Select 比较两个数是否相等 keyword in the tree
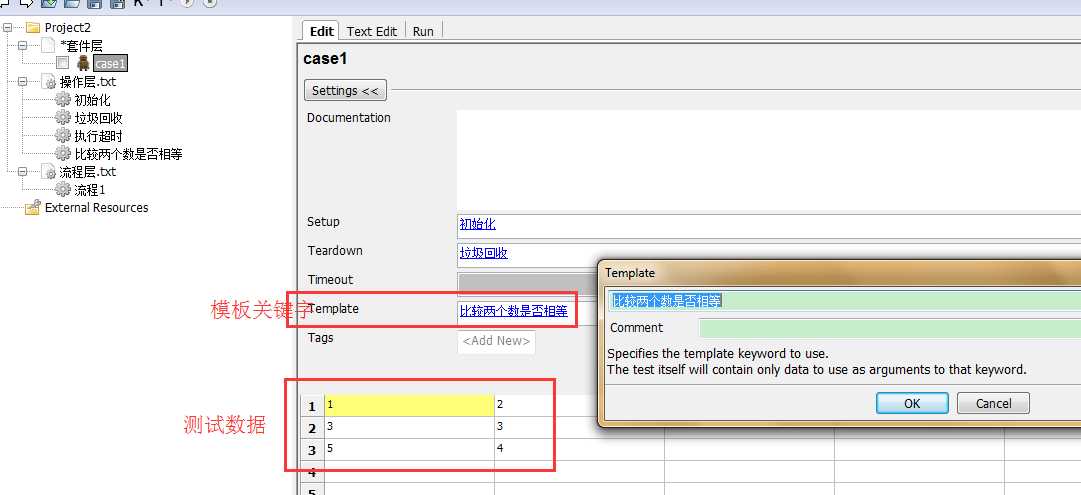The height and width of the screenshot is (495, 1081). [128, 154]
